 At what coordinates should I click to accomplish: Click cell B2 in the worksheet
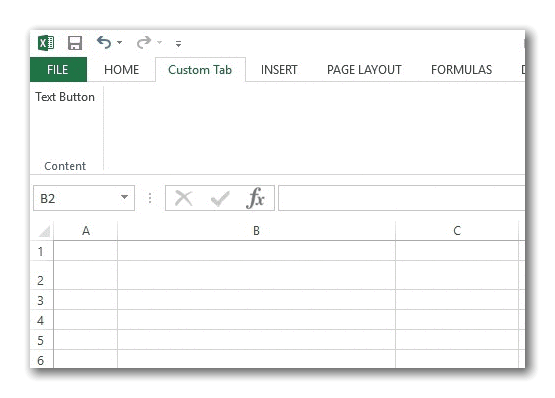[x=256, y=275]
